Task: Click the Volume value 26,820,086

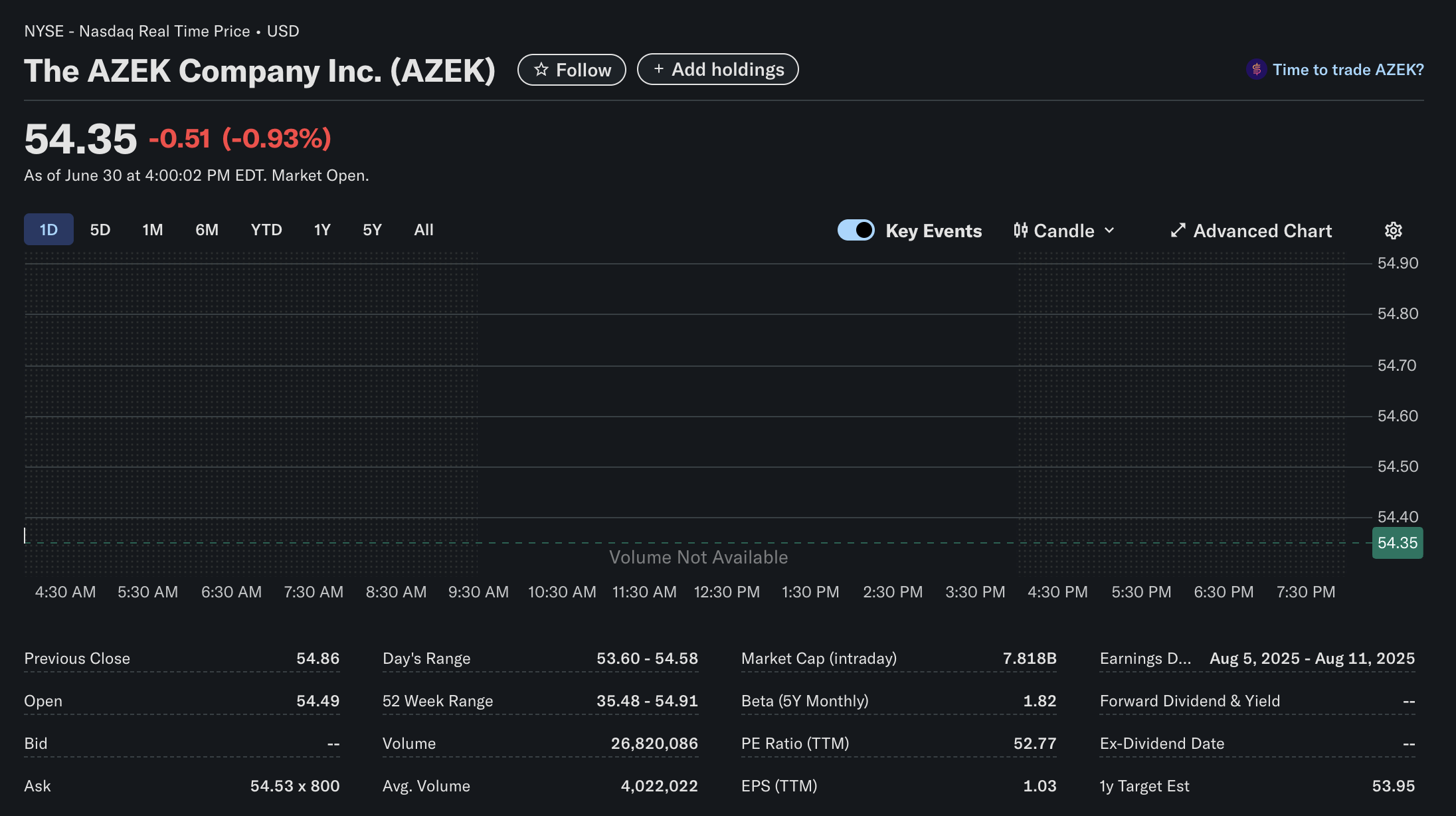Action: coord(654,744)
